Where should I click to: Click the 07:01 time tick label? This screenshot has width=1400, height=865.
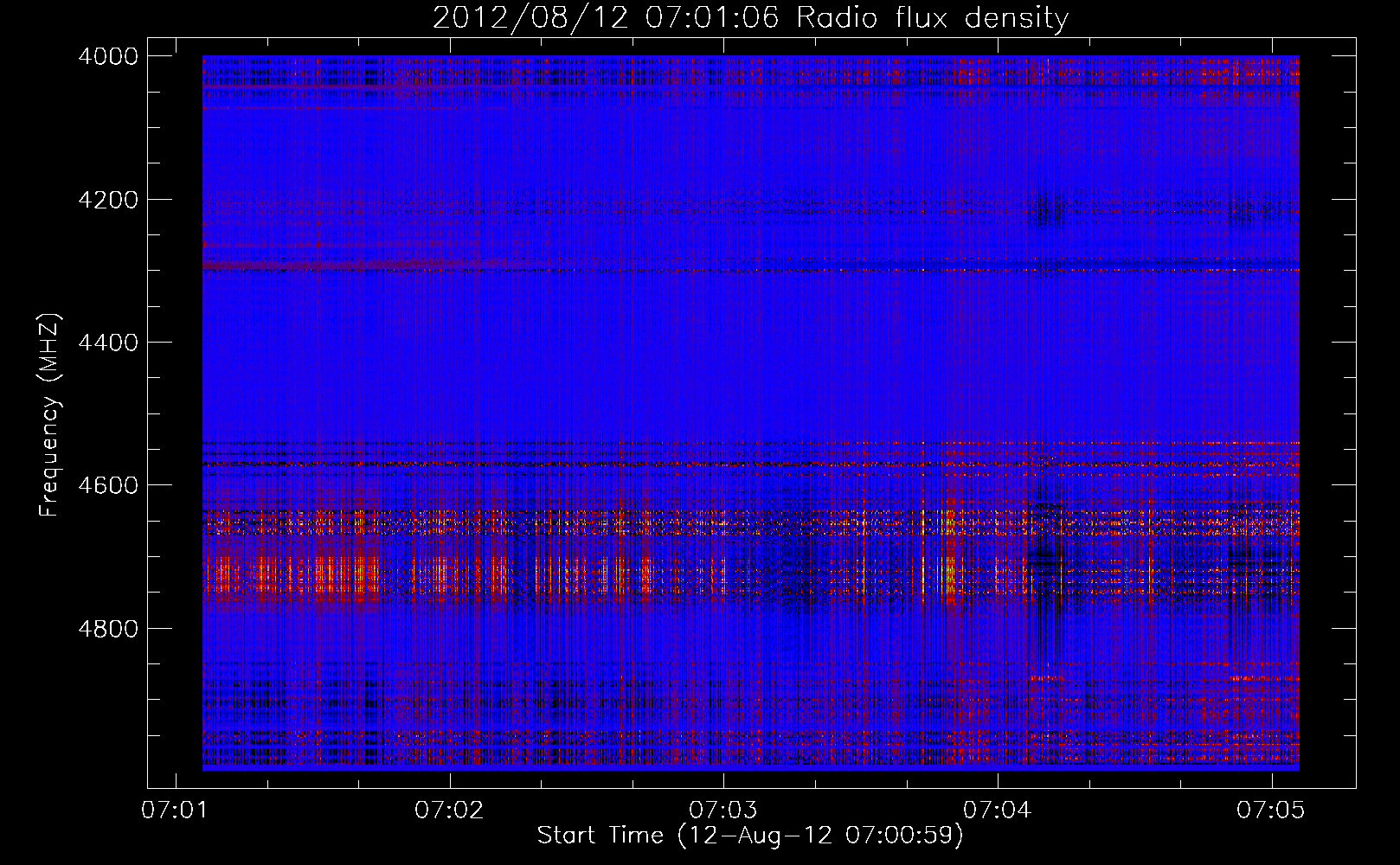[x=176, y=810]
